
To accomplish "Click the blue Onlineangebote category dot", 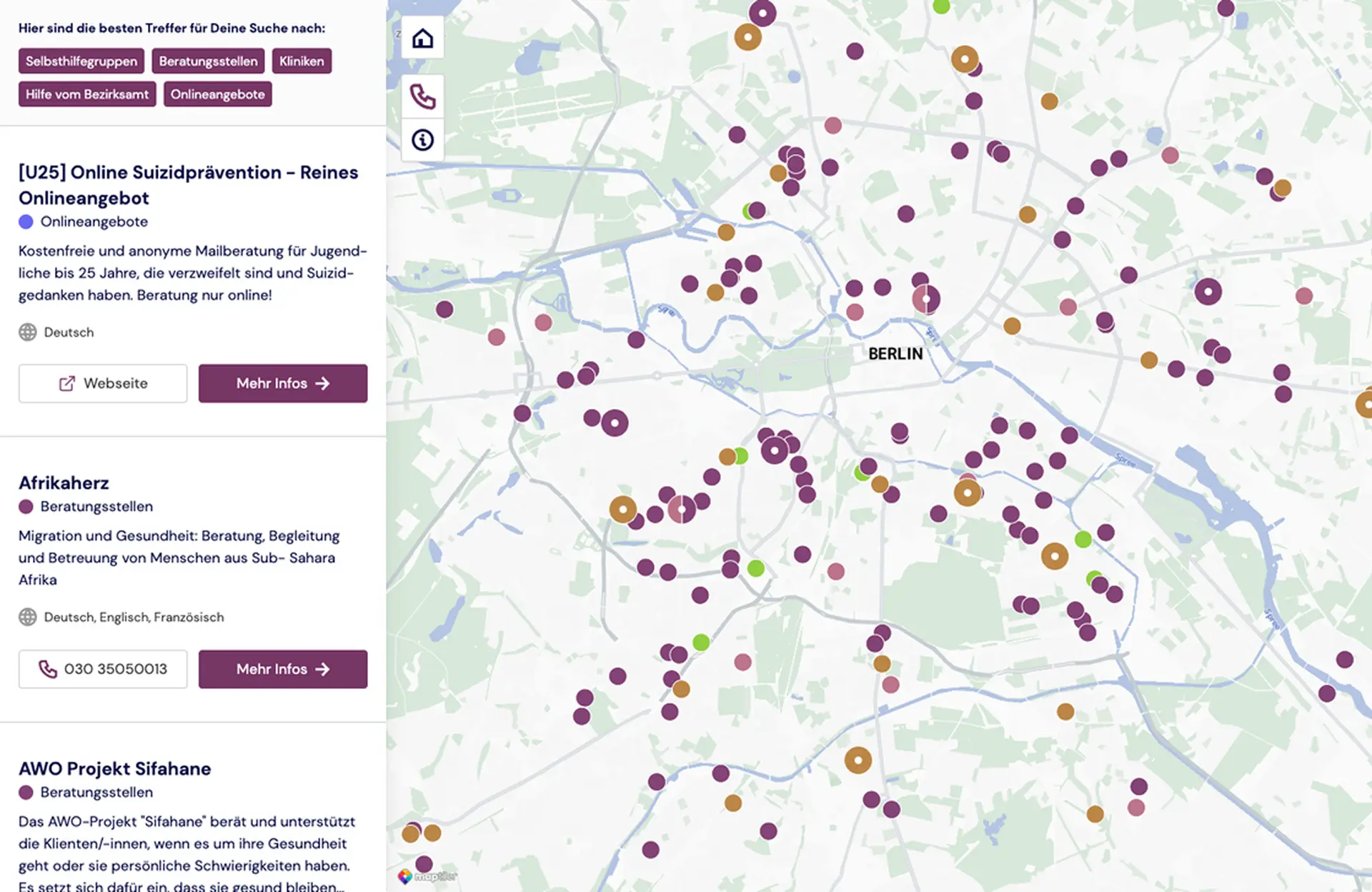I will tap(26, 222).
